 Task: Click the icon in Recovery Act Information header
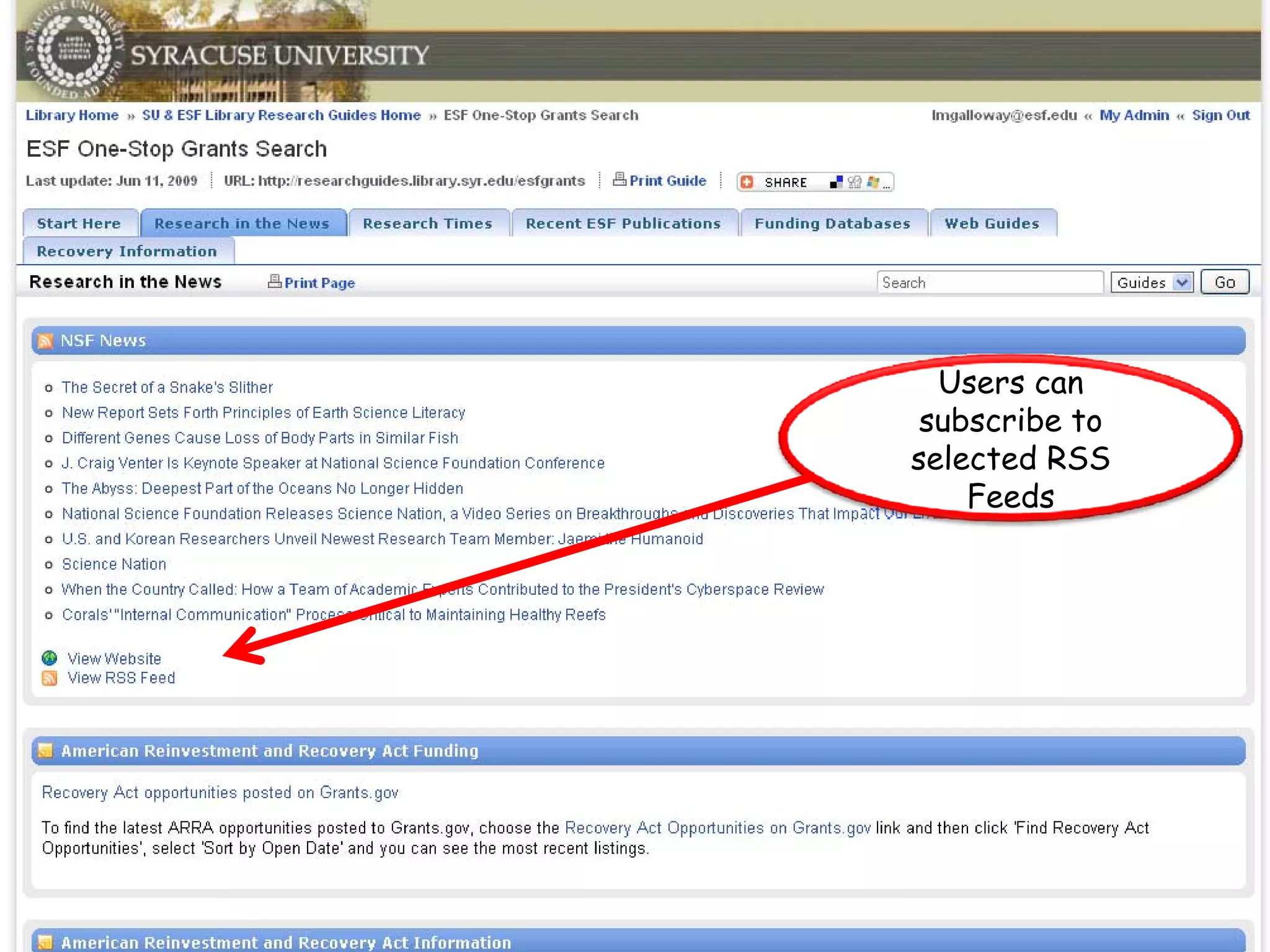(45, 943)
